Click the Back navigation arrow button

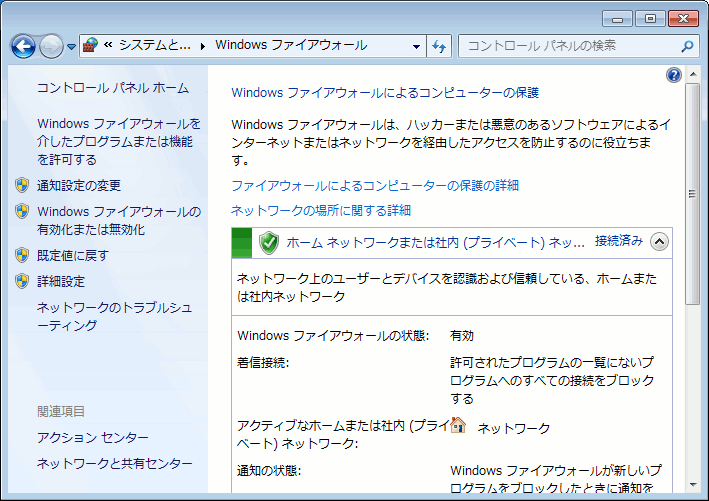(x=24, y=46)
